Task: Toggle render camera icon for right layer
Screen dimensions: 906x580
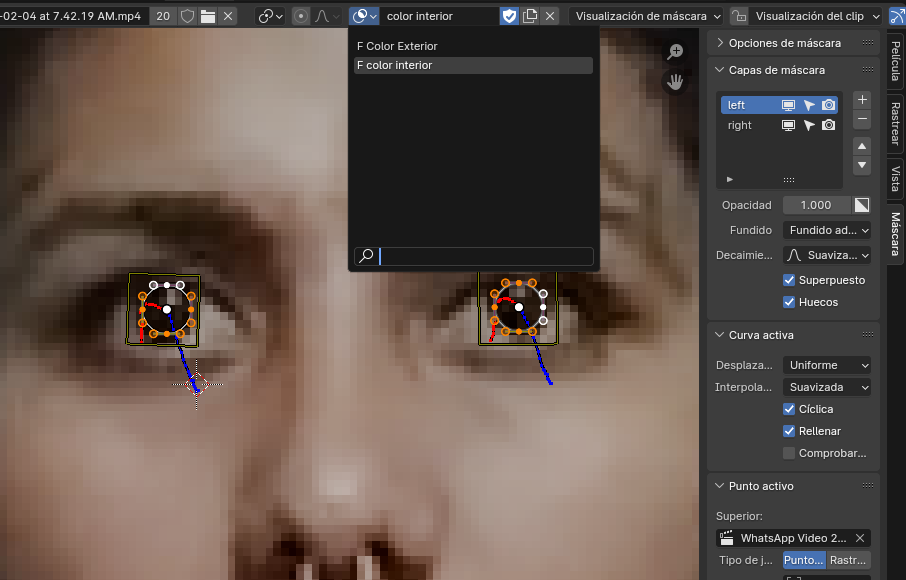Action: [x=829, y=125]
